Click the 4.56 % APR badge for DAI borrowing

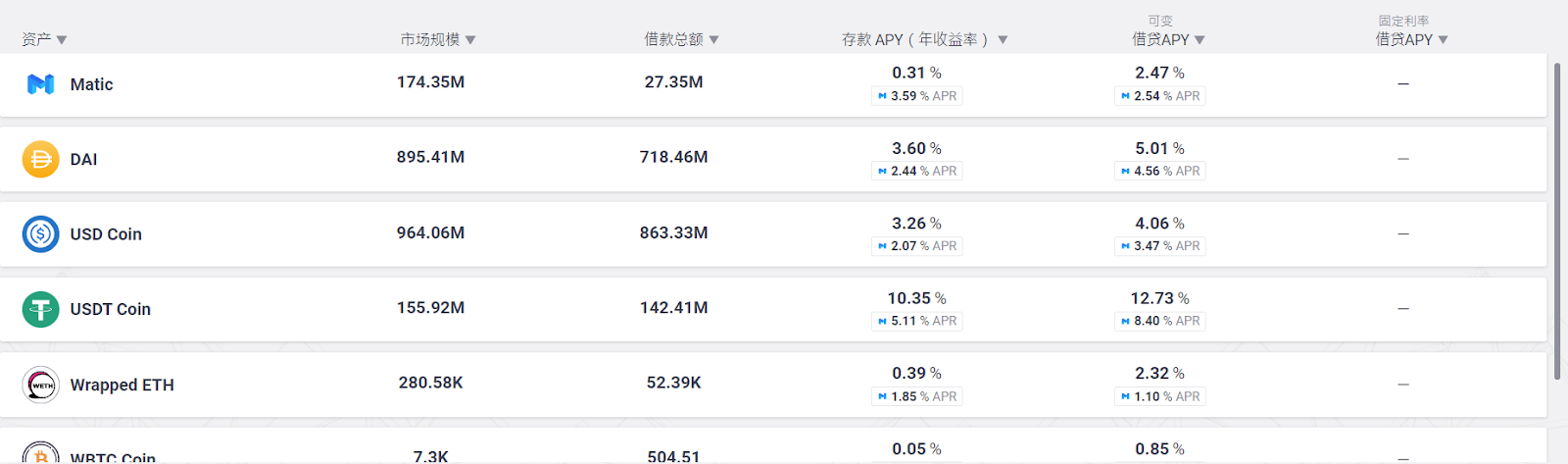(1160, 171)
